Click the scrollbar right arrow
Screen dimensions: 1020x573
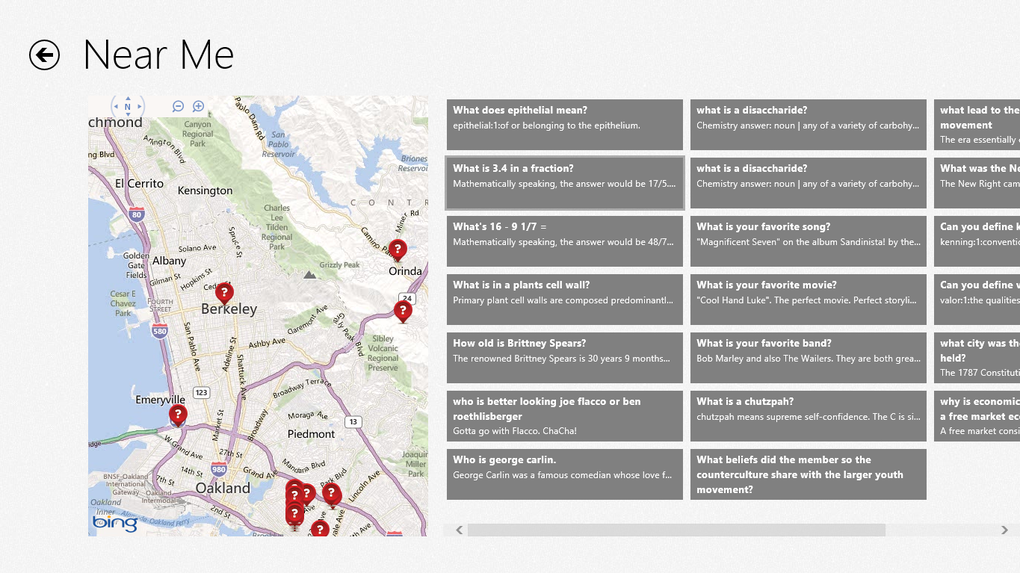[x=1004, y=530]
